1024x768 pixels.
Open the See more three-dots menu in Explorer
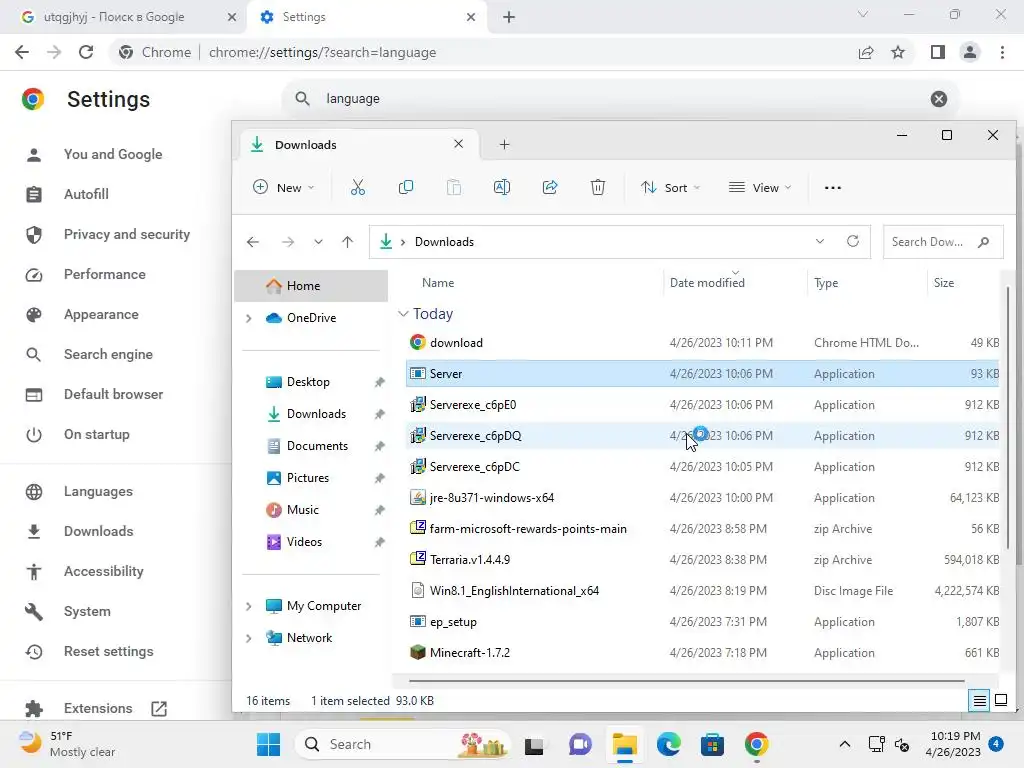(x=833, y=187)
